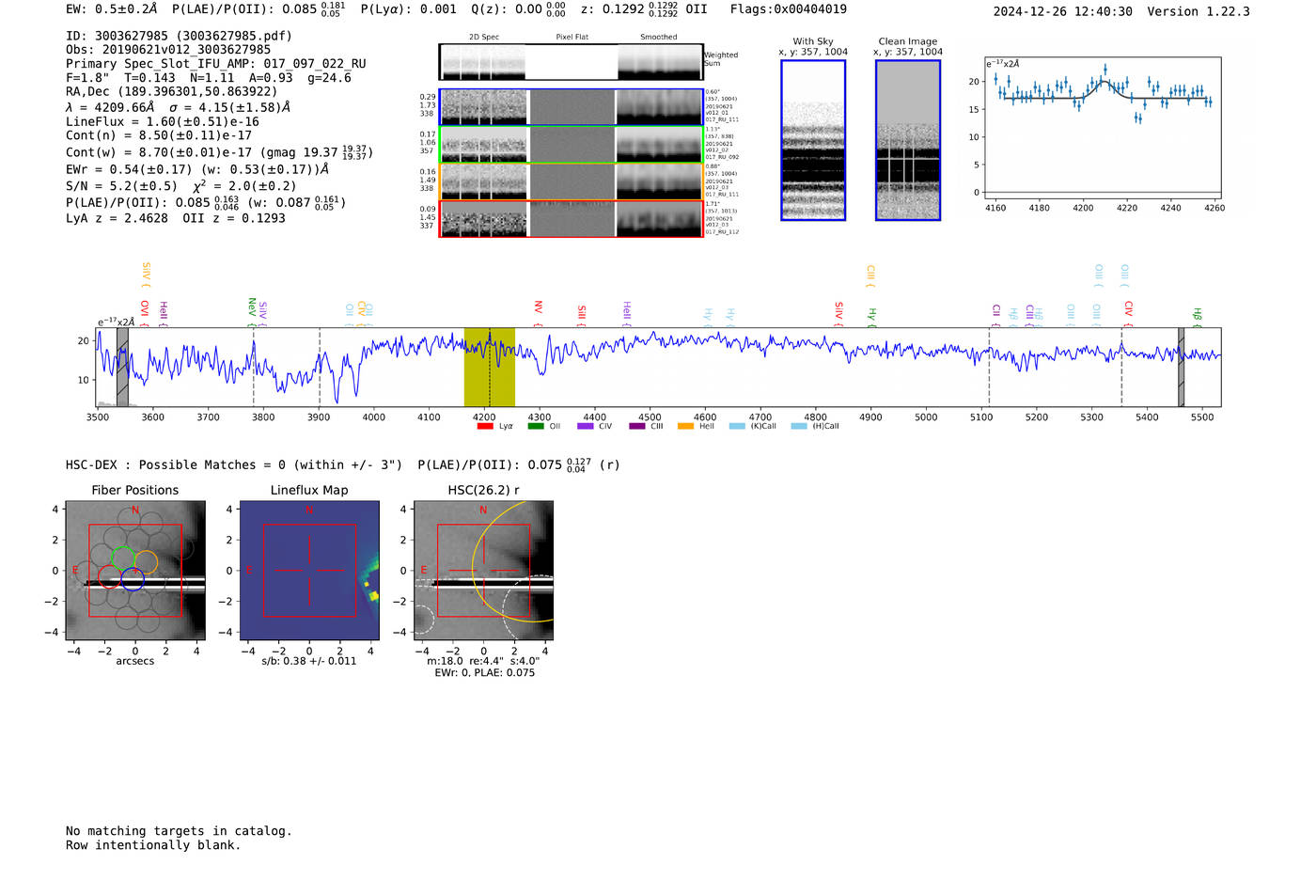Click the Fiber Positions panel title
Screen dimensions: 1316x896
click(135, 490)
